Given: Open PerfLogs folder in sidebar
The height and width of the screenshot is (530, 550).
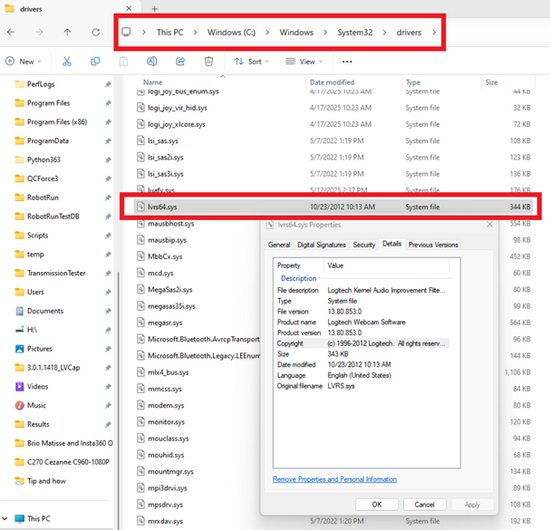Looking at the screenshot, I should [41, 84].
